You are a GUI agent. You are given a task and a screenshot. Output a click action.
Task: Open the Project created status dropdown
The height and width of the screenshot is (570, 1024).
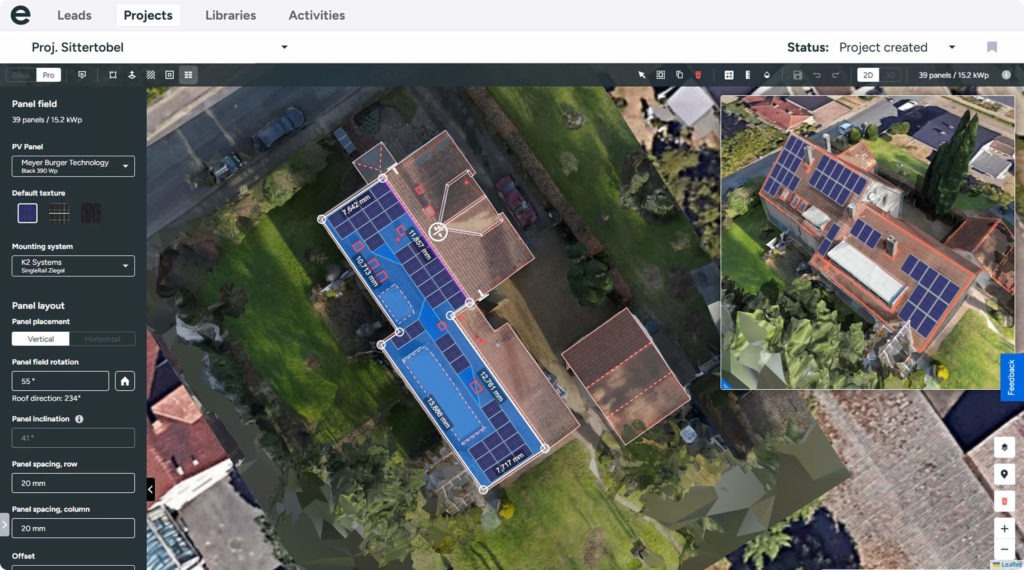click(x=896, y=47)
